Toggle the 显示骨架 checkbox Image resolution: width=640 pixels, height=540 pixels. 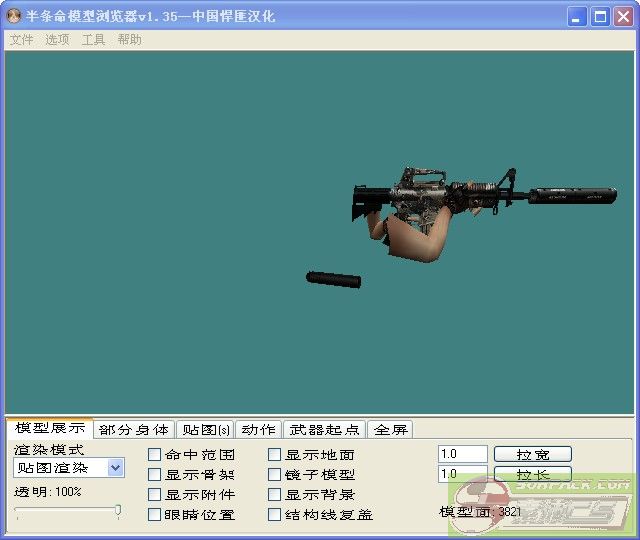pyautogui.click(x=155, y=475)
